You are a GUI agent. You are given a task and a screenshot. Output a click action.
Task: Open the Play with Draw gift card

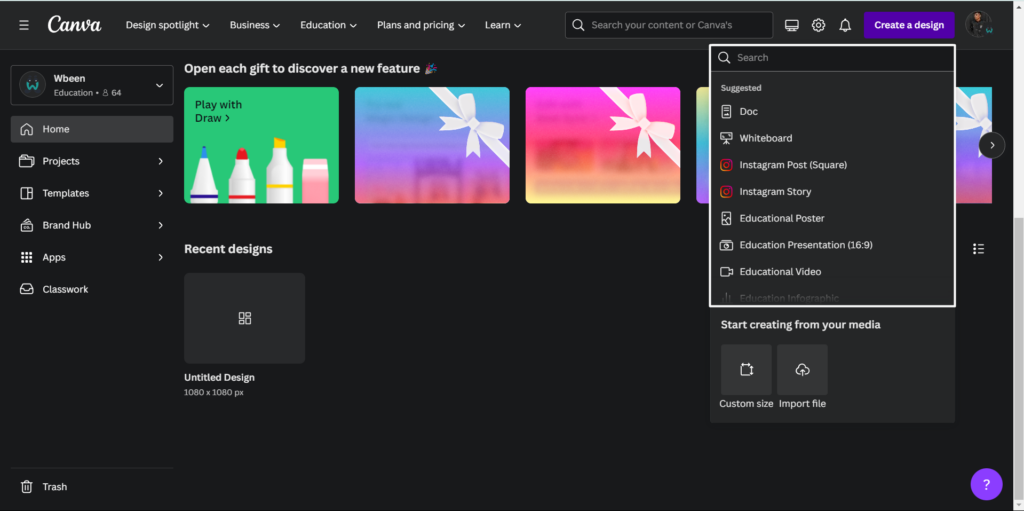click(261, 145)
